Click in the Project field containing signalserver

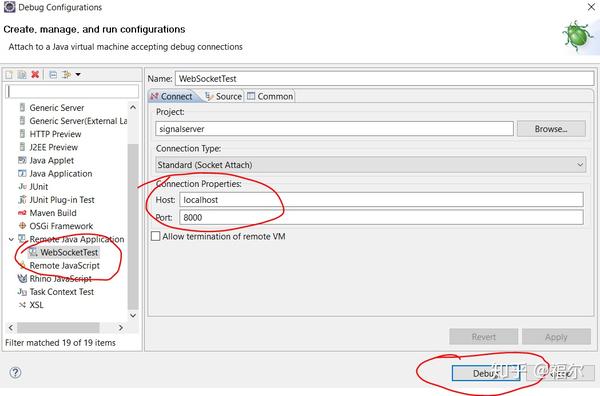point(334,129)
